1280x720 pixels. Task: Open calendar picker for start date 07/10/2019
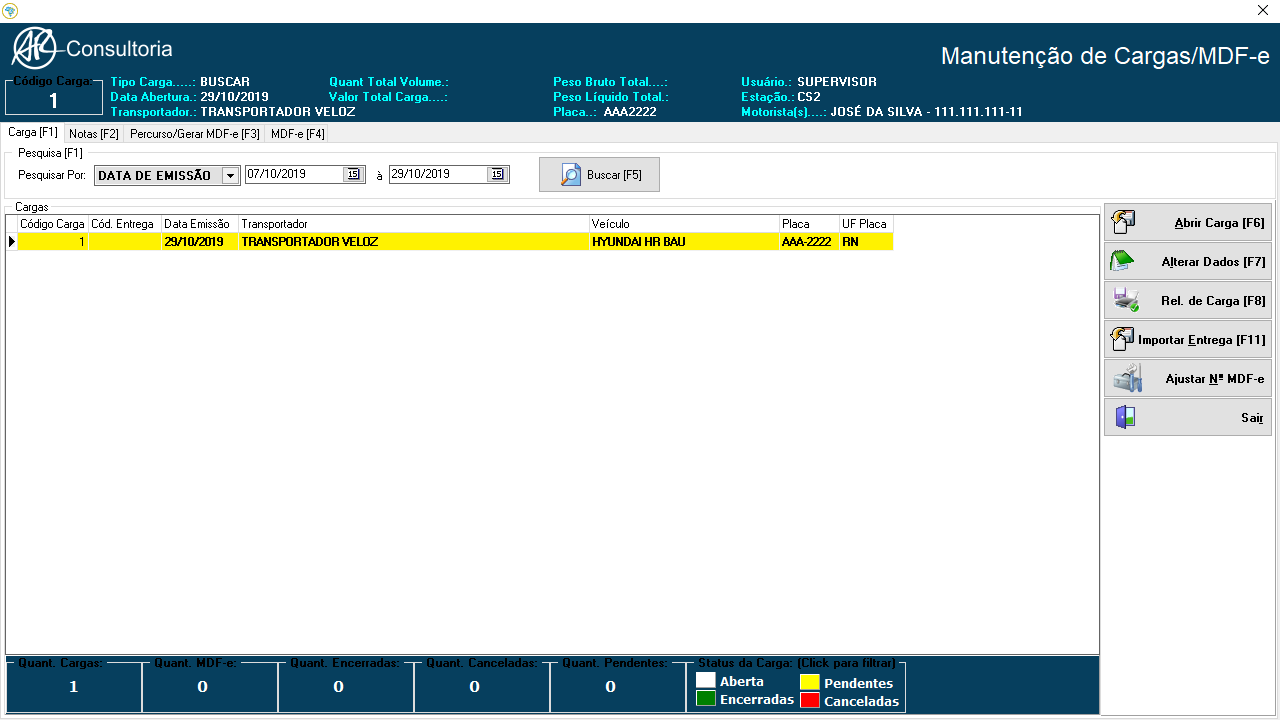pyautogui.click(x=352, y=174)
